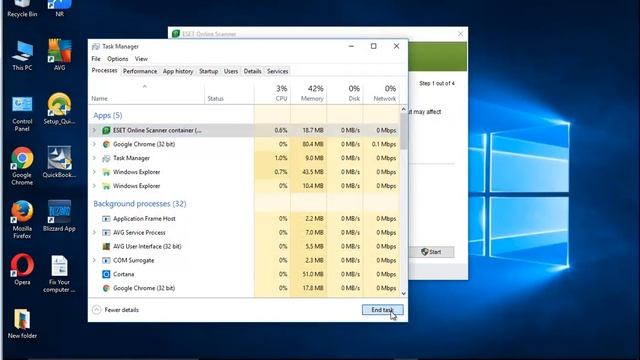Expand the Google Chrome app row

(94, 144)
